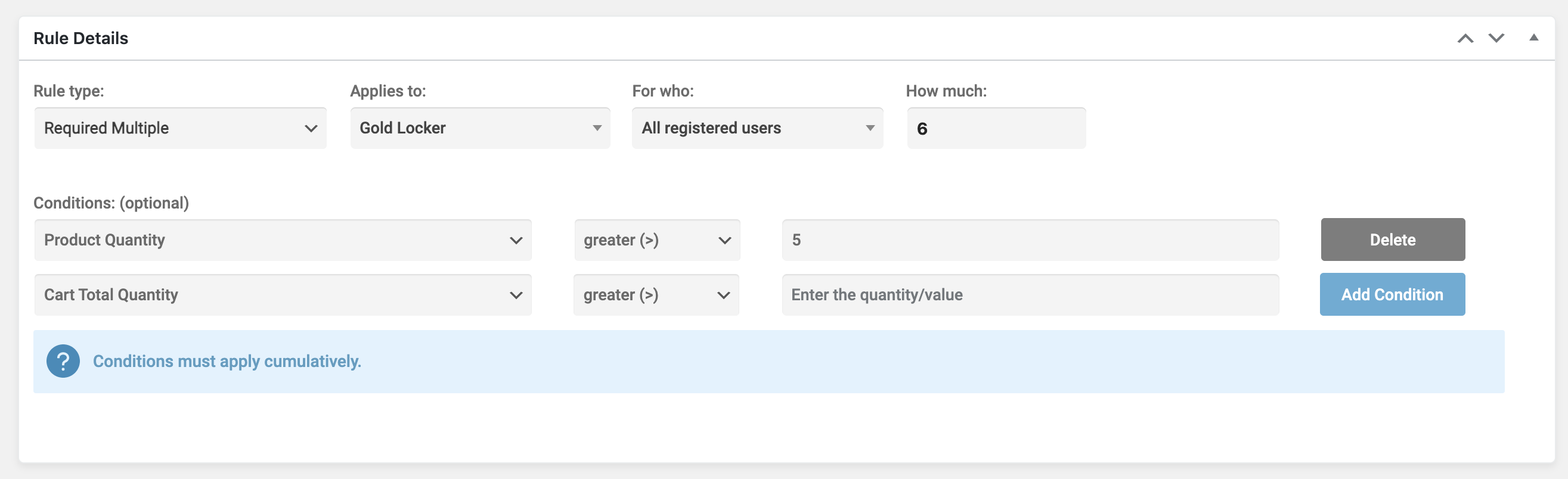The width and height of the screenshot is (1568, 479).
Task: Click the Rule type: label
Action: click(69, 91)
